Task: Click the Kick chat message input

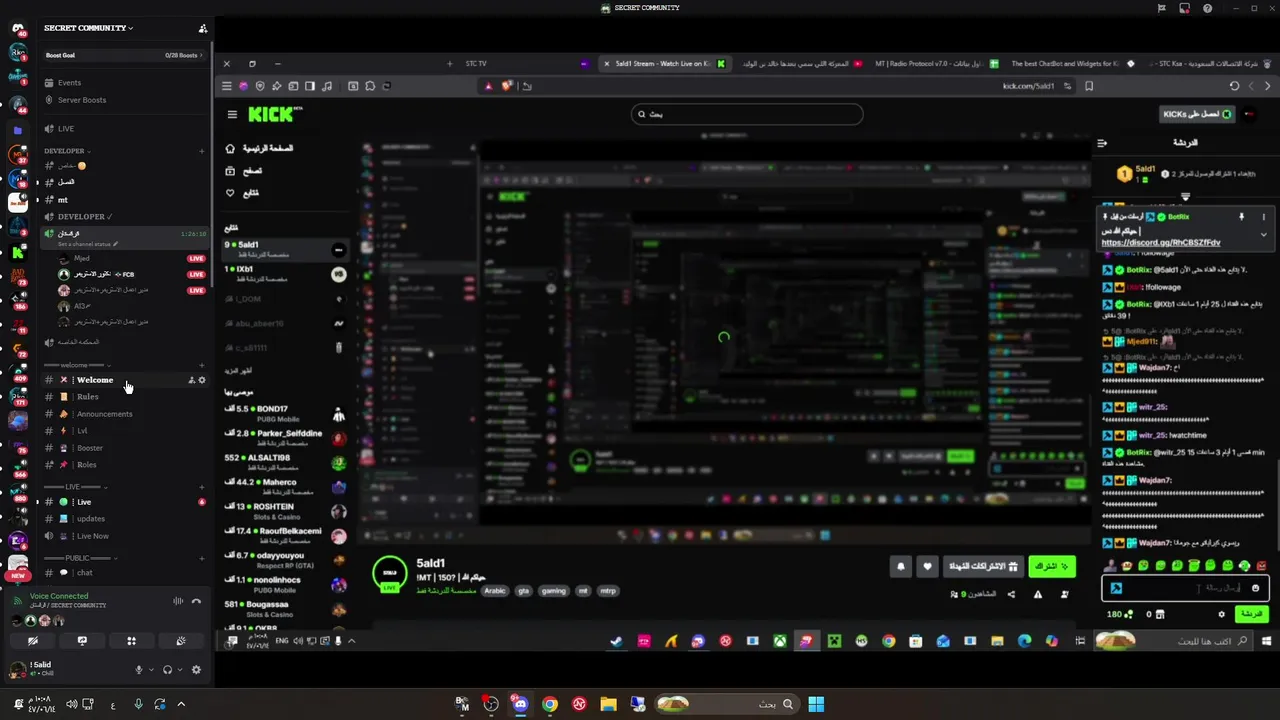Action: point(1186,588)
